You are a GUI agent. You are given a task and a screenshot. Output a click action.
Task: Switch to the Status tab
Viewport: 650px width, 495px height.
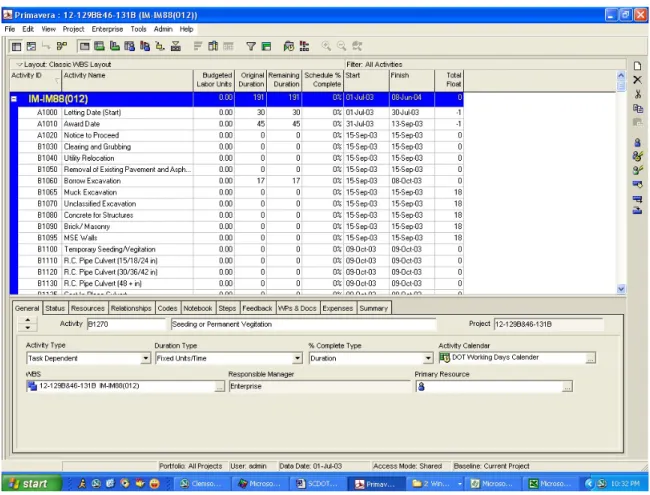(x=55, y=308)
